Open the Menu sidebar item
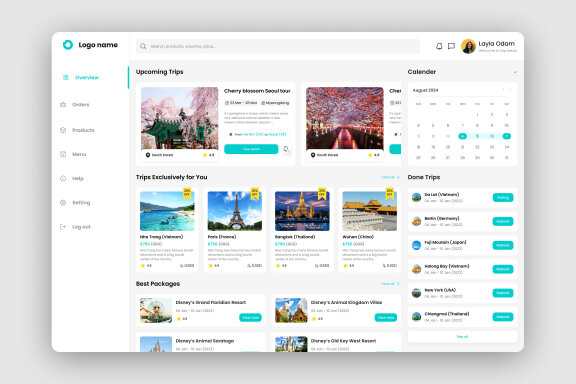The image size is (576, 384). coord(79,154)
